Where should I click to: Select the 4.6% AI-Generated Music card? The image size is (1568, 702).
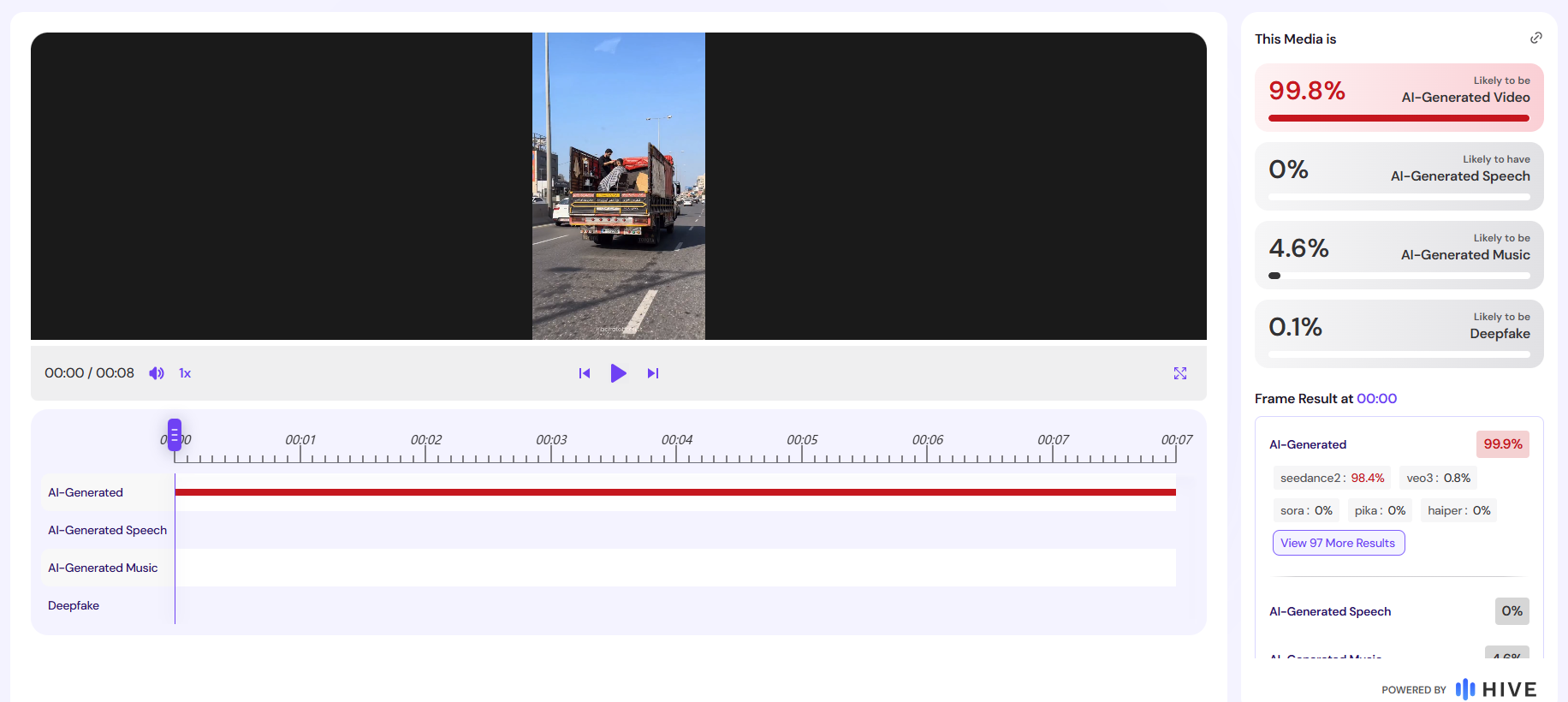pyautogui.click(x=1399, y=255)
